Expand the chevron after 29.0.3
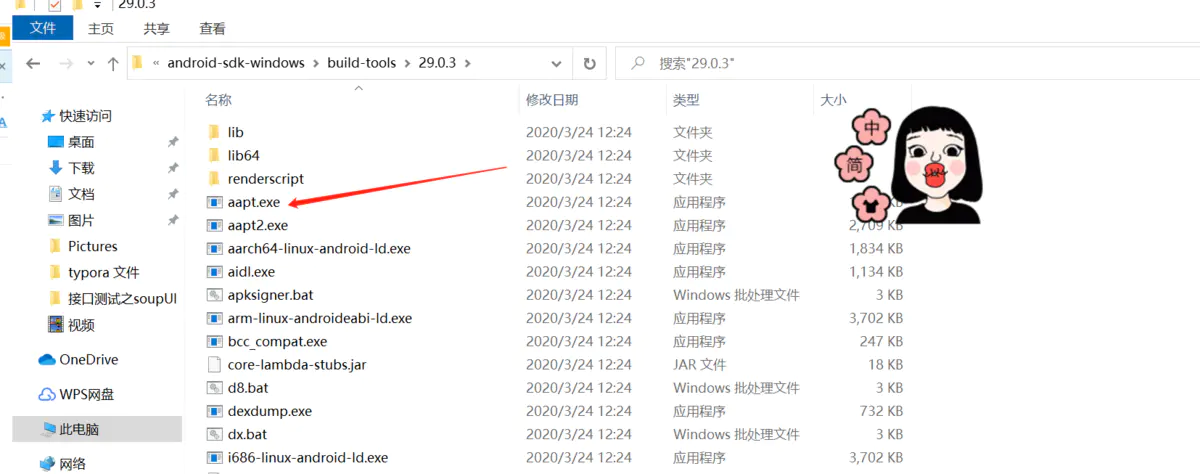 click(x=468, y=63)
